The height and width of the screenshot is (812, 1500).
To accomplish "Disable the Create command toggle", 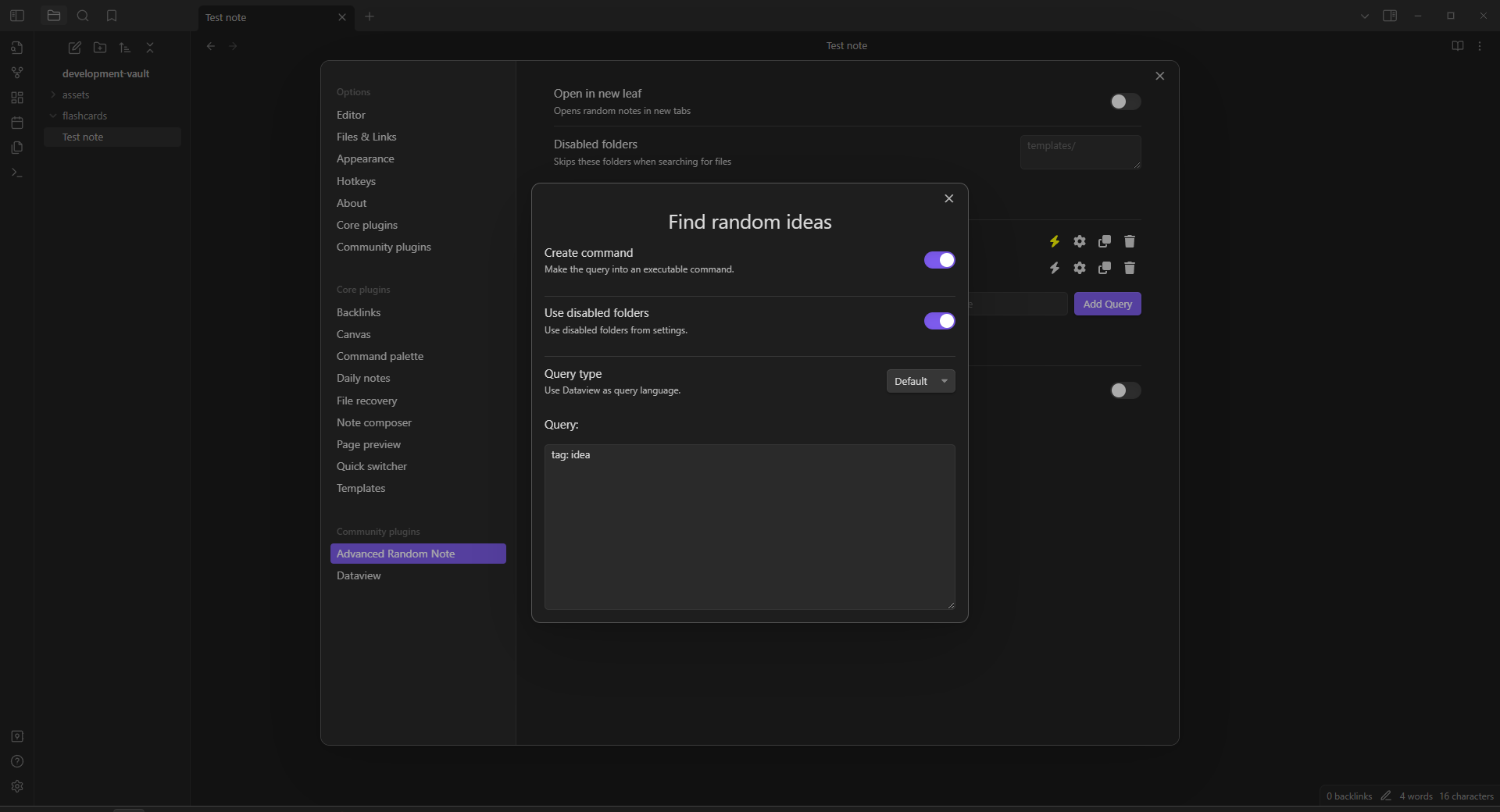I will (x=940, y=260).
